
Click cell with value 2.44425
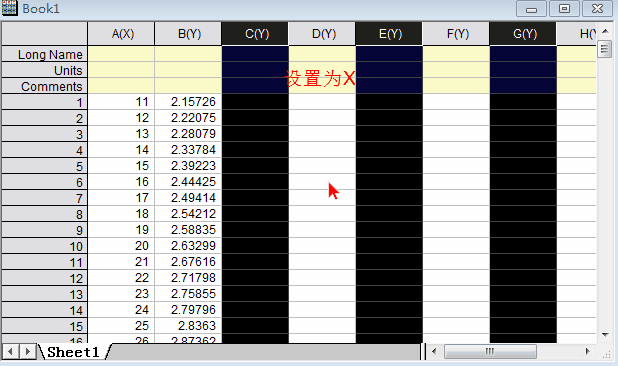[188, 182]
